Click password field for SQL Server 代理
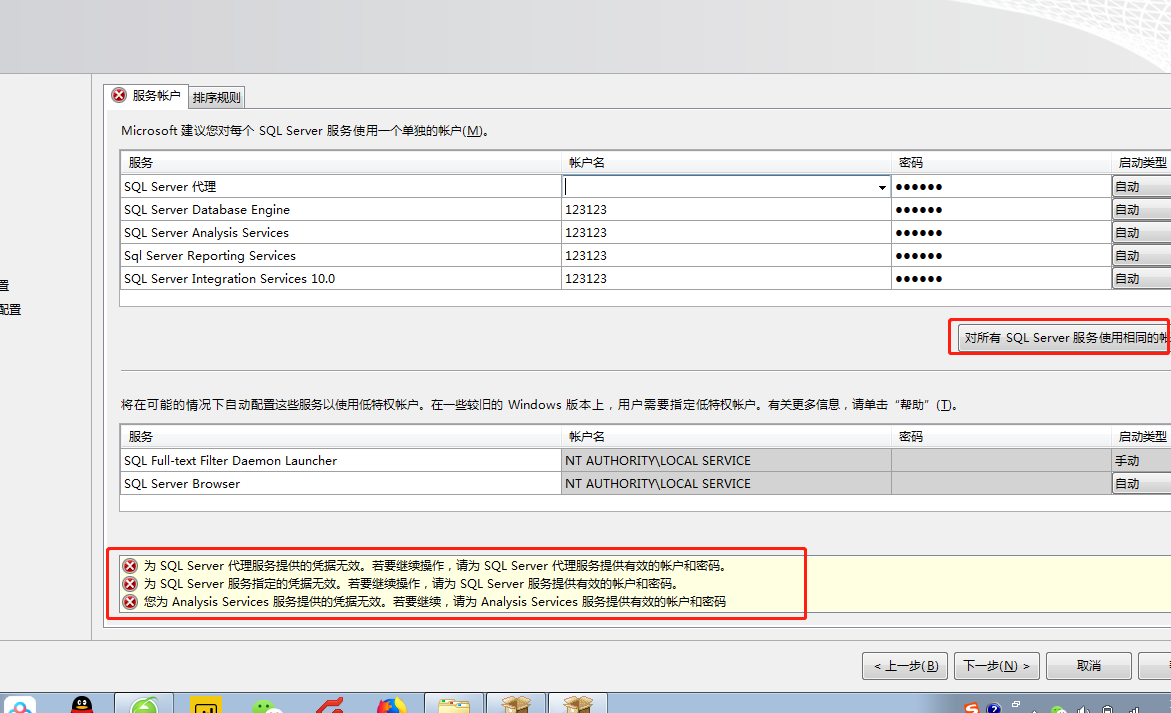 click(1001, 187)
